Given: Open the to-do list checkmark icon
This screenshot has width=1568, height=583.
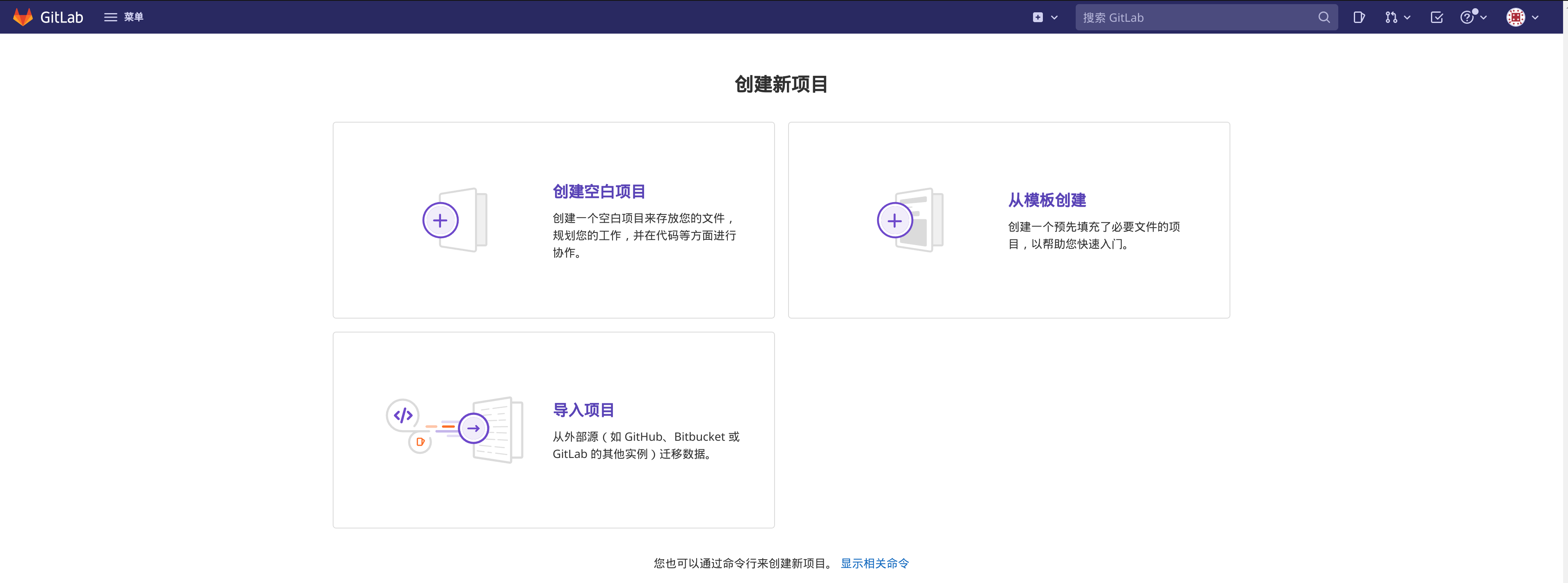Looking at the screenshot, I should pos(1437,18).
